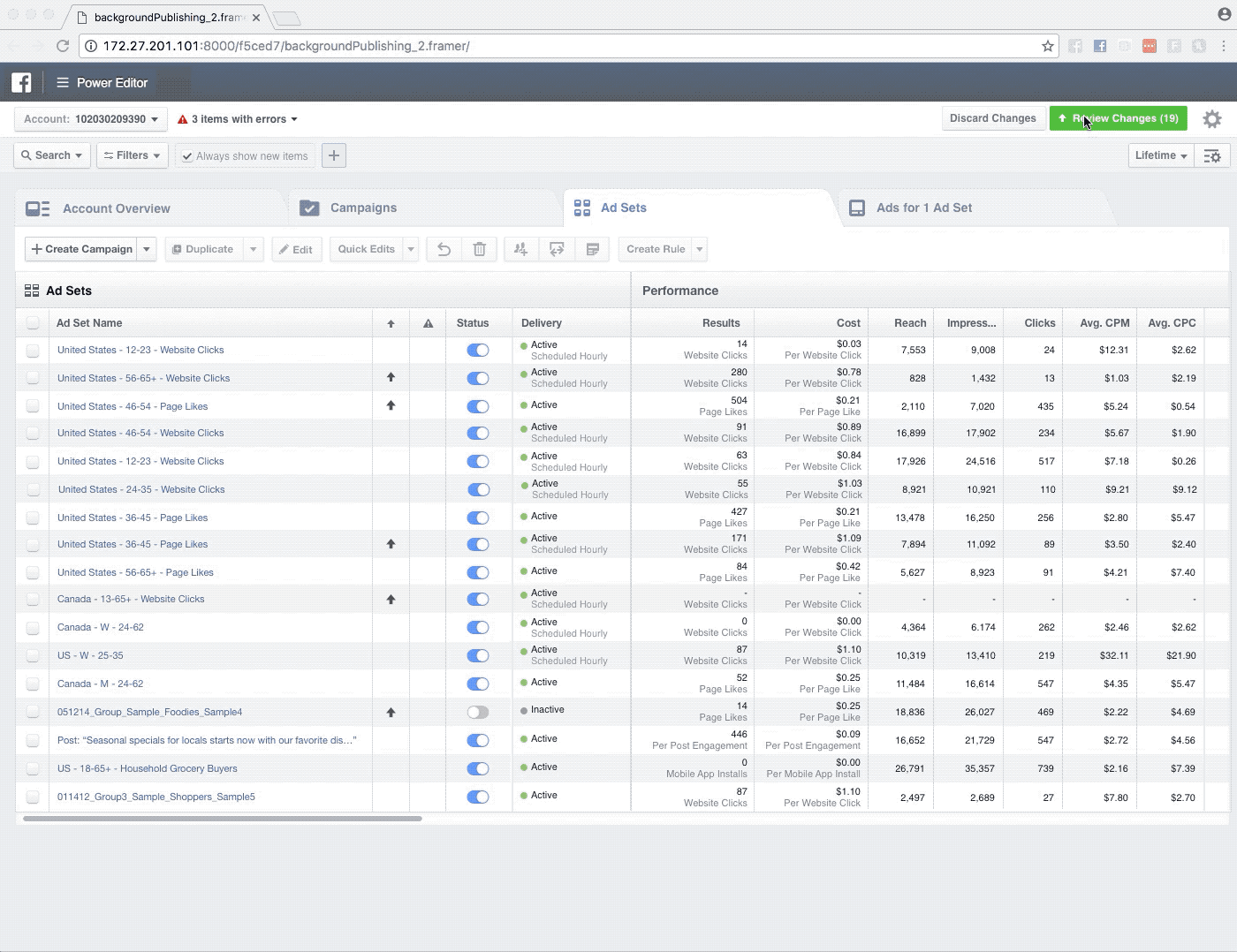Click the horizontal scrollbar below the table
Screen dimensions: 1237x952
tap(223, 819)
